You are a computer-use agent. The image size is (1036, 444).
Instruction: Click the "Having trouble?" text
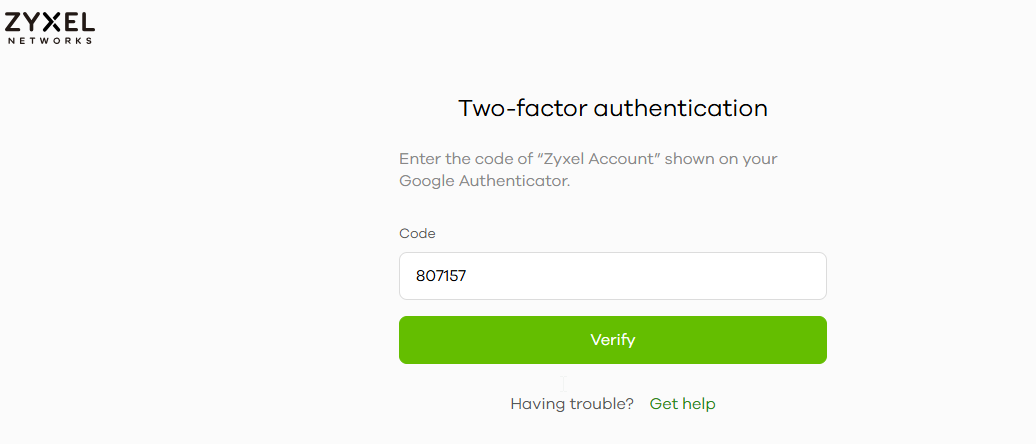pos(572,404)
